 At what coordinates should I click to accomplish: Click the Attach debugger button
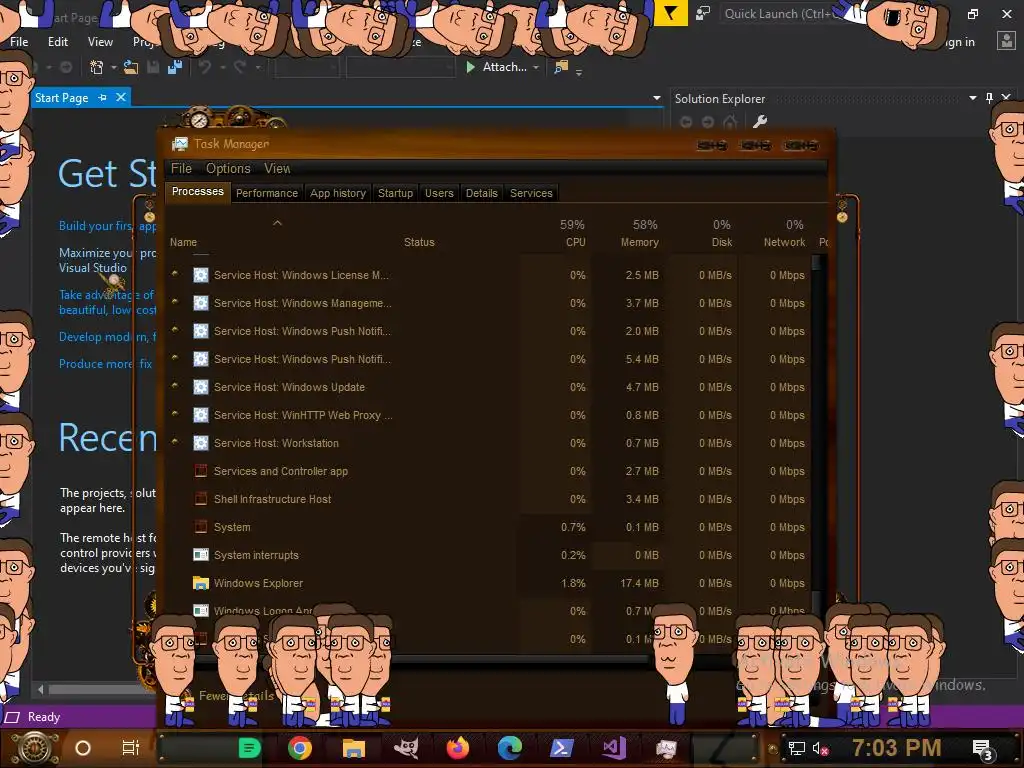[x=496, y=67]
